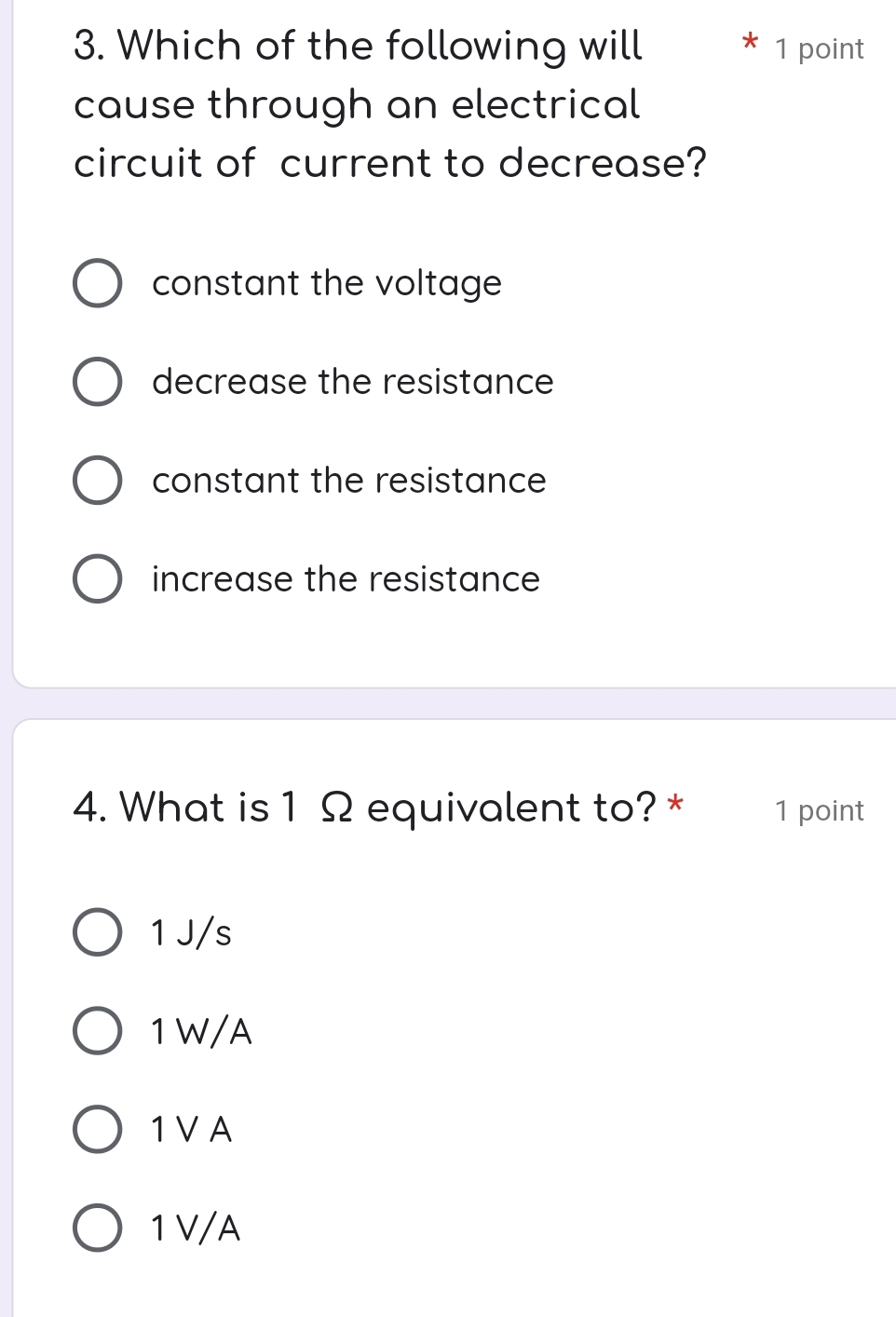Image resolution: width=896 pixels, height=1317 pixels.
Task: Click the red asterisk on question 4
Action: click(x=675, y=806)
